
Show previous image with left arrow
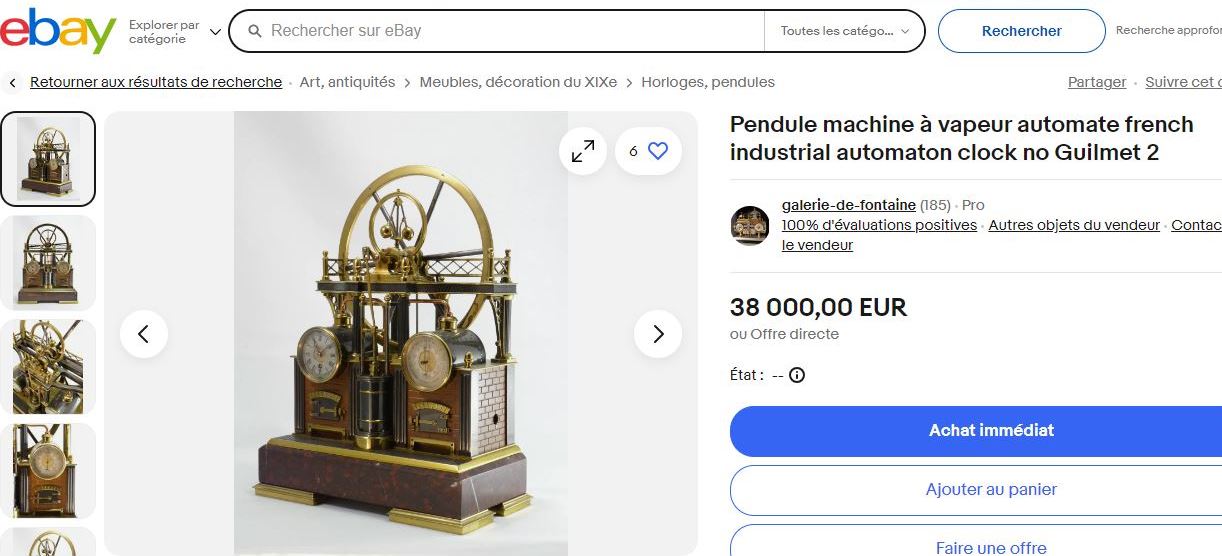[x=144, y=334]
